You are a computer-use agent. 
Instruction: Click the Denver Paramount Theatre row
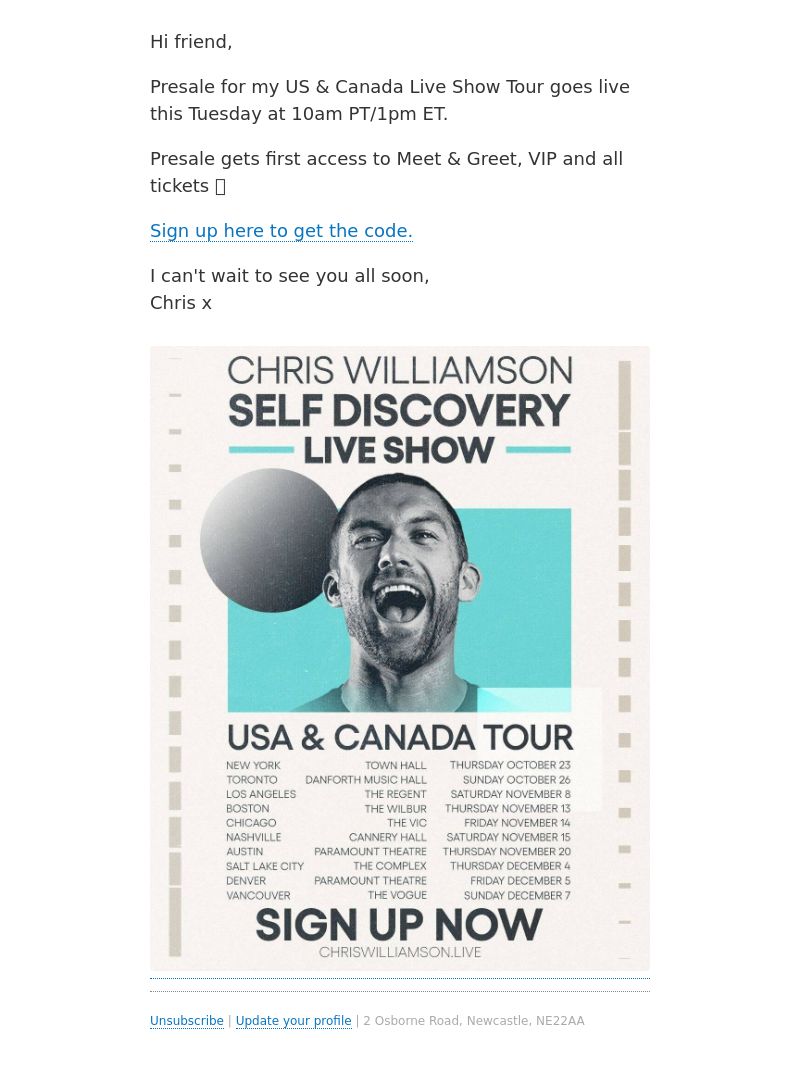tap(398, 881)
